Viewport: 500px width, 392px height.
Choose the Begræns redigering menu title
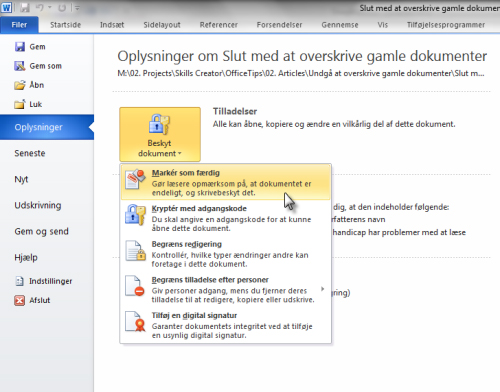(x=187, y=244)
